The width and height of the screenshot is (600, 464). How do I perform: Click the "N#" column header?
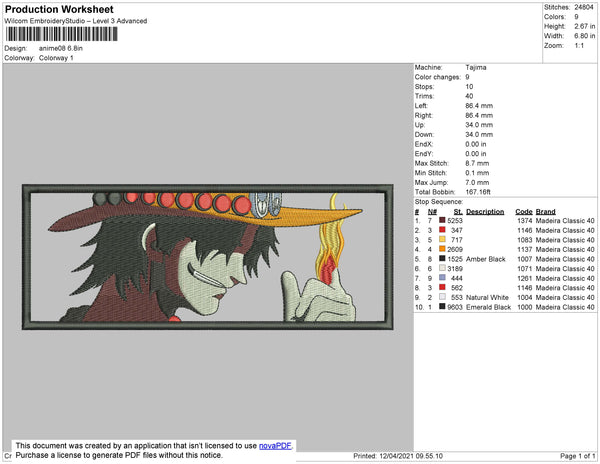tap(432, 212)
